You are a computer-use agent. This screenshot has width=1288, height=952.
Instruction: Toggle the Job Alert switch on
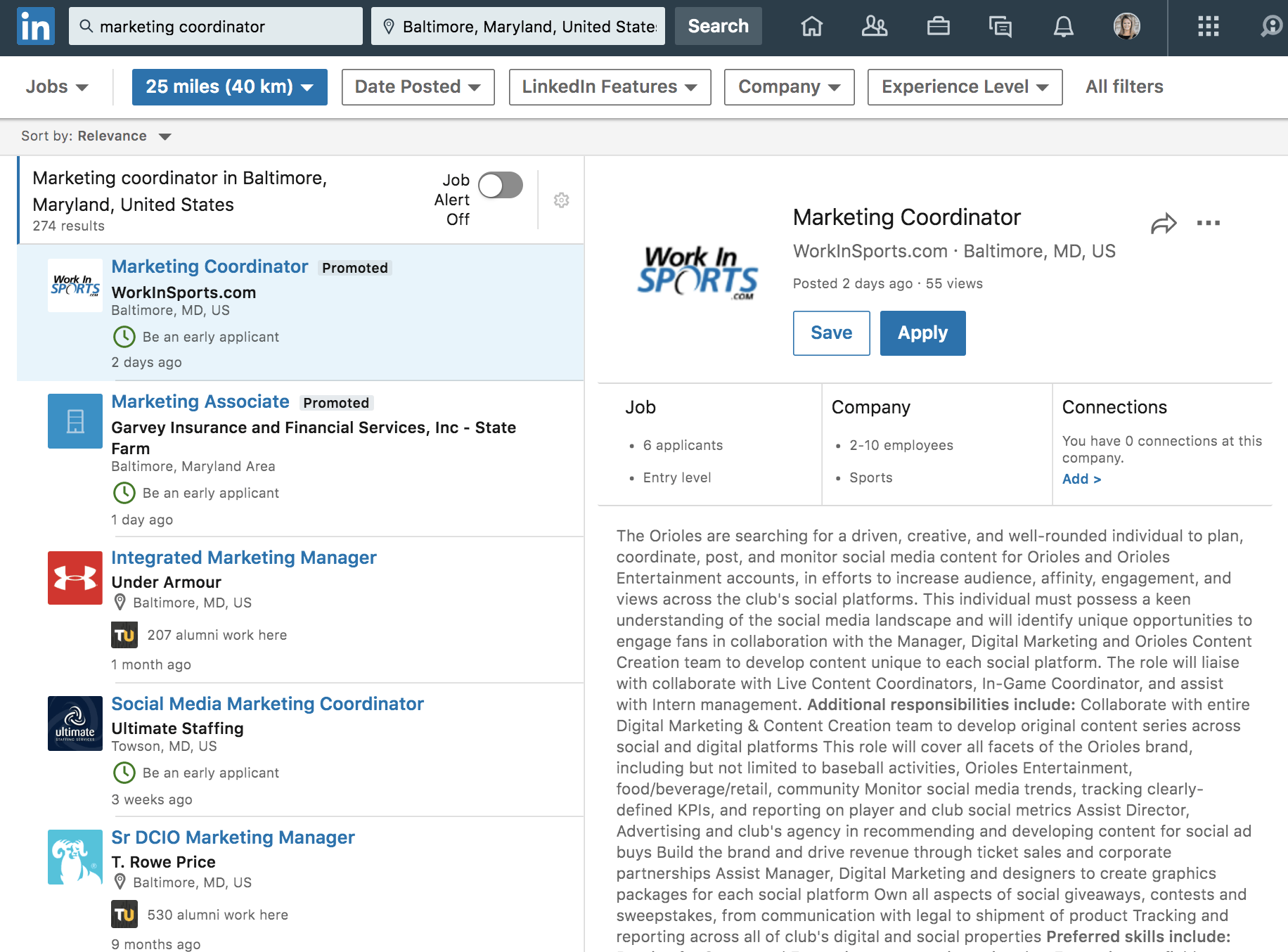tap(501, 186)
